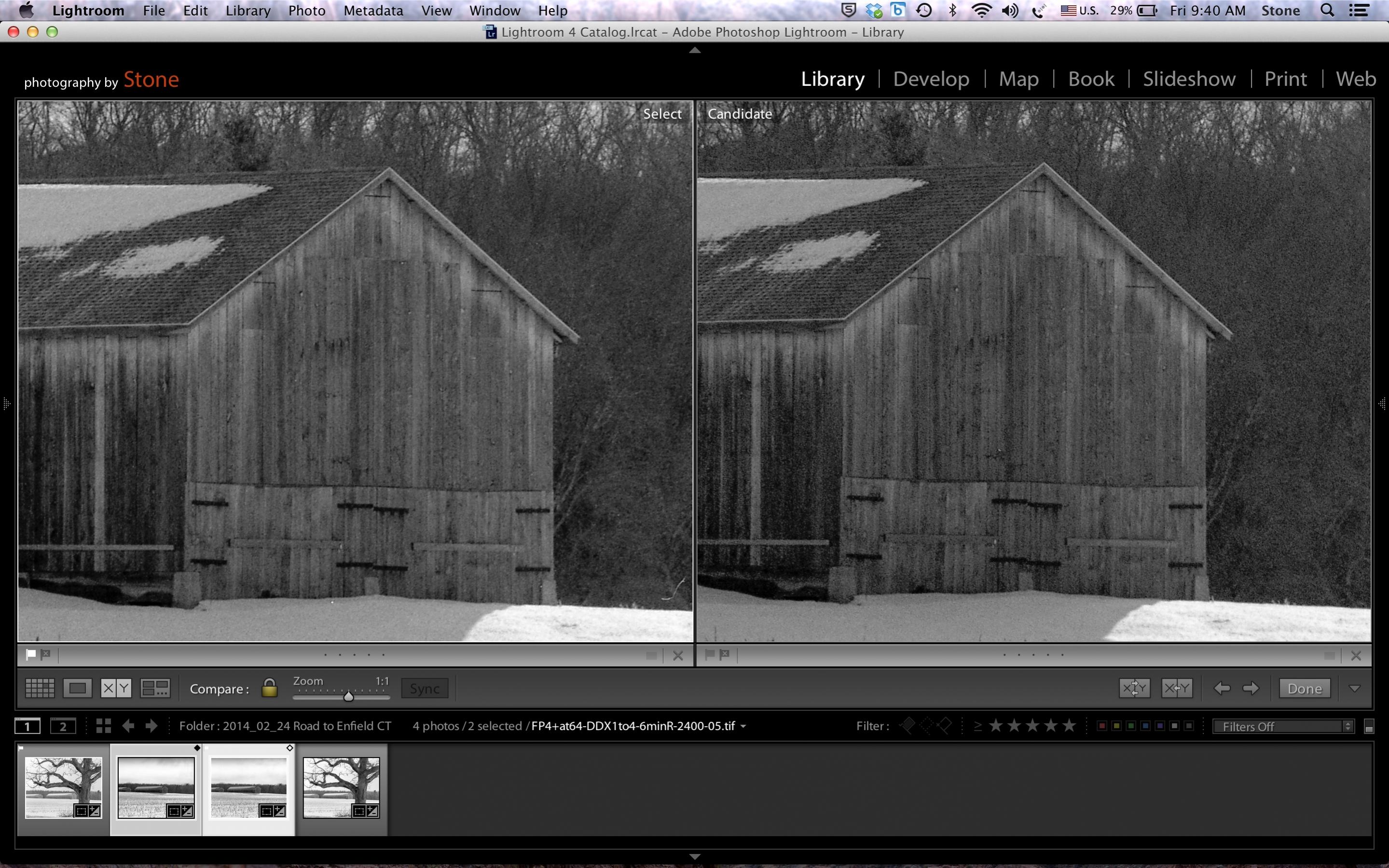
Task: Filter by unflagged photos icon
Action: click(926, 726)
